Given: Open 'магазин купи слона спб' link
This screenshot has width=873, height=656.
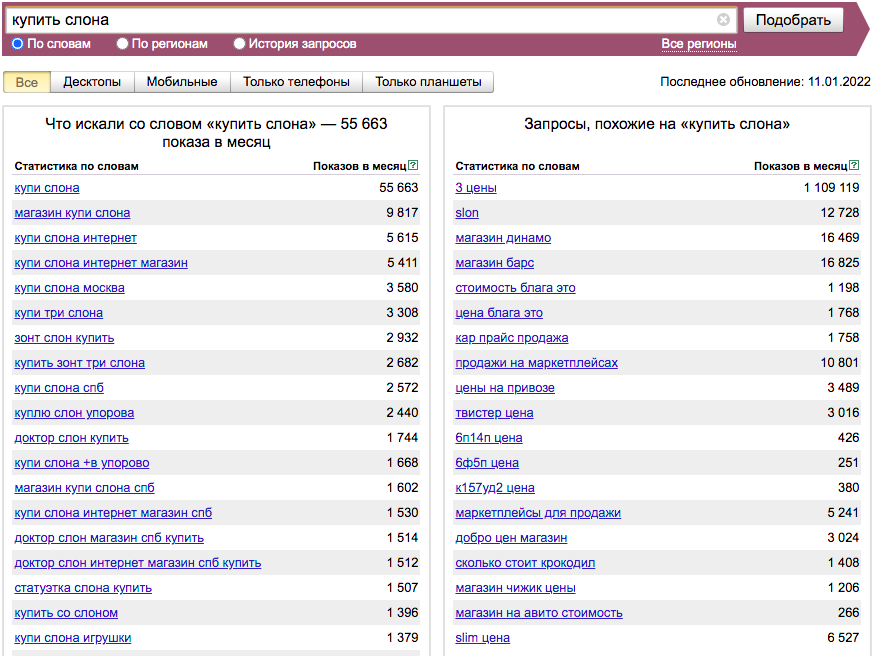Looking at the screenshot, I should [x=85, y=488].
